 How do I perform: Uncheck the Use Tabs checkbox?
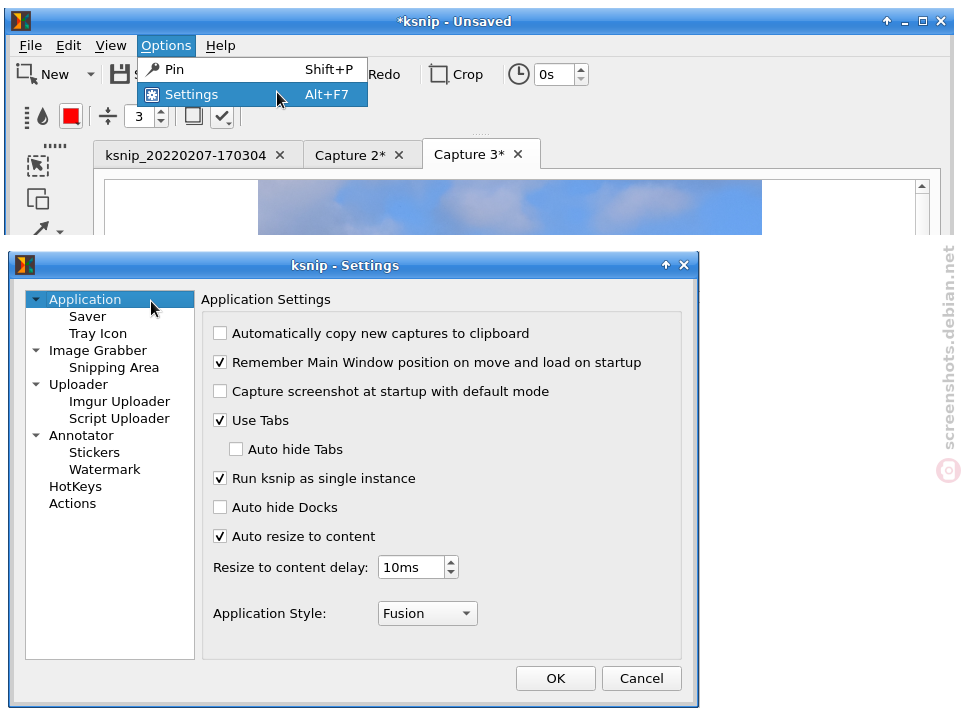click(x=220, y=421)
